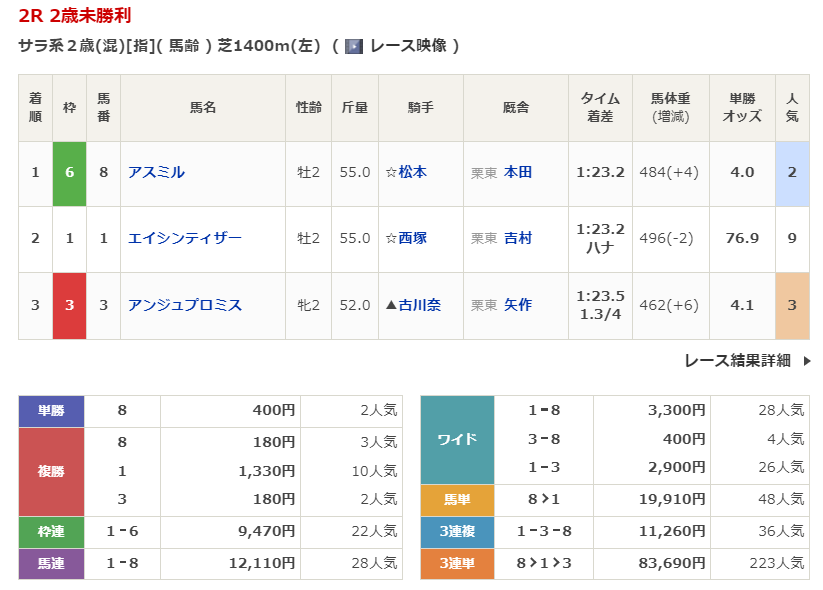View jockey 西塚 page

pyautogui.click(x=412, y=238)
